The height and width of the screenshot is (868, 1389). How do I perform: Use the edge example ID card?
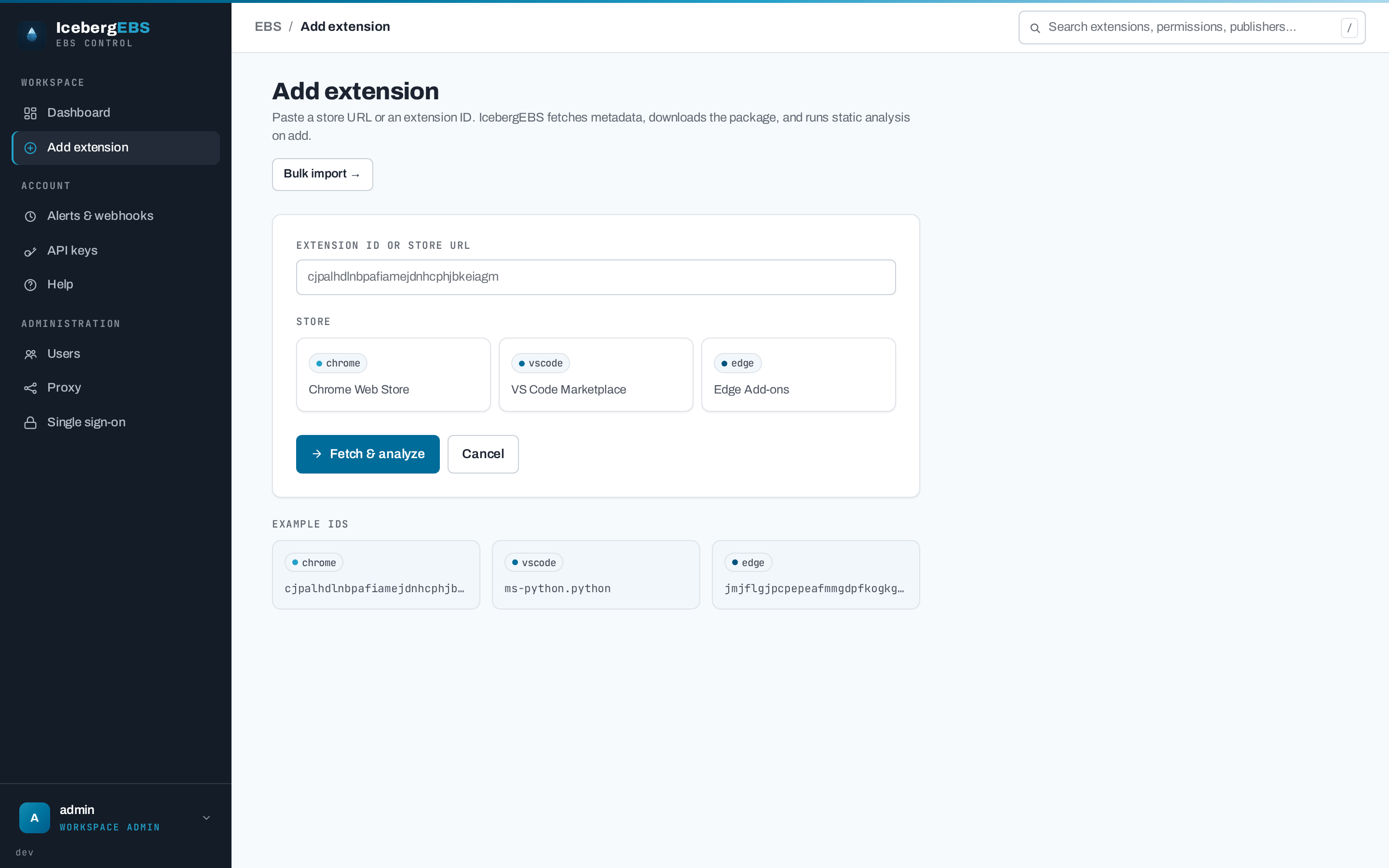pyautogui.click(x=816, y=575)
